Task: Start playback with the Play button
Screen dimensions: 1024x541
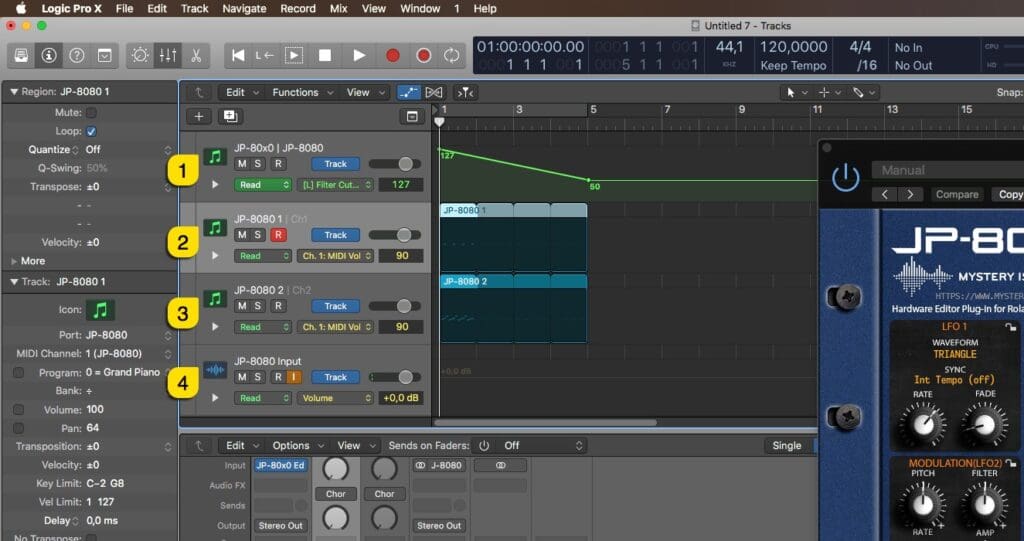Action: click(x=359, y=56)
